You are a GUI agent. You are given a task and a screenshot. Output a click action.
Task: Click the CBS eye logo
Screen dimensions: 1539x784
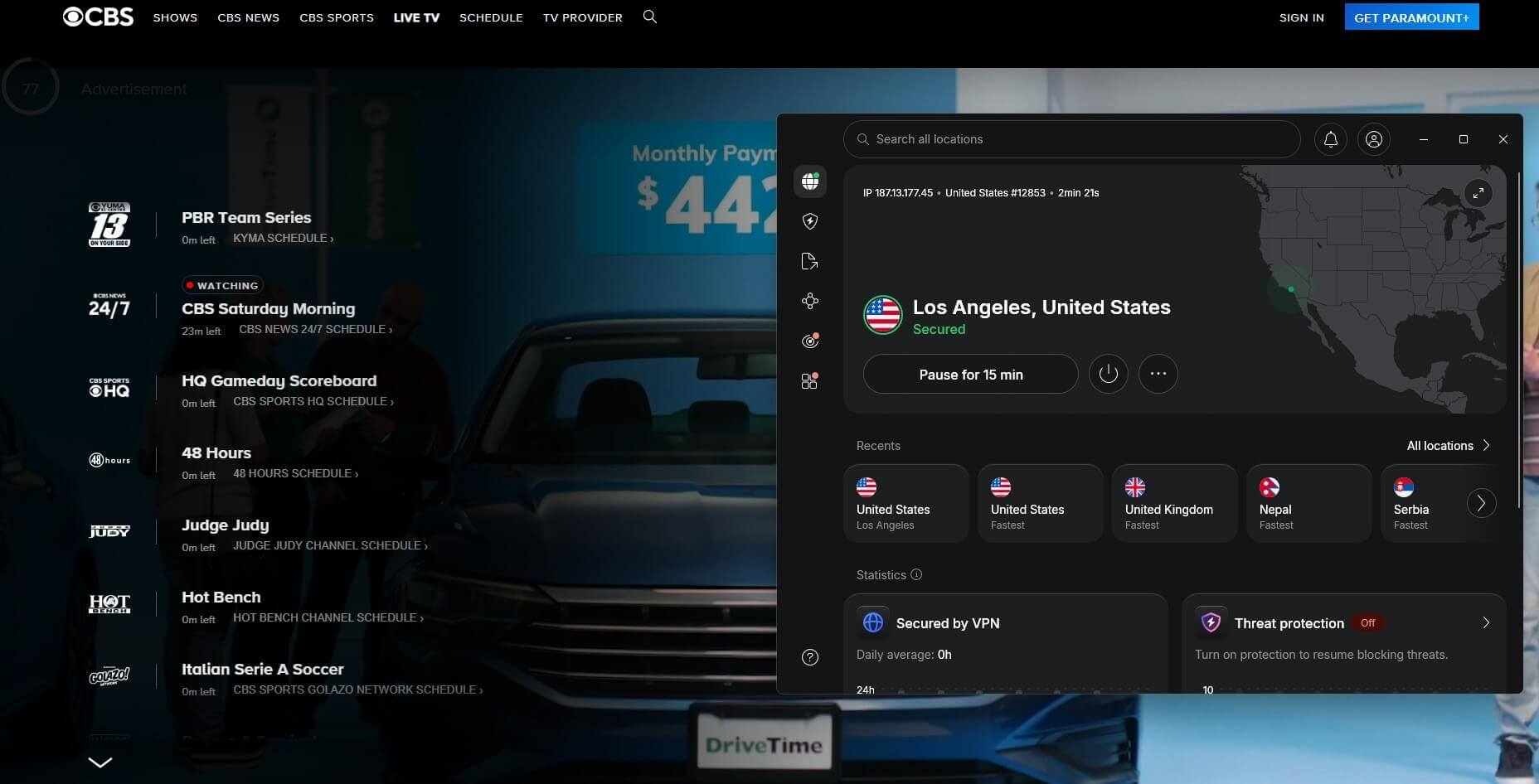pyautogui.click(x=98, y=17)
